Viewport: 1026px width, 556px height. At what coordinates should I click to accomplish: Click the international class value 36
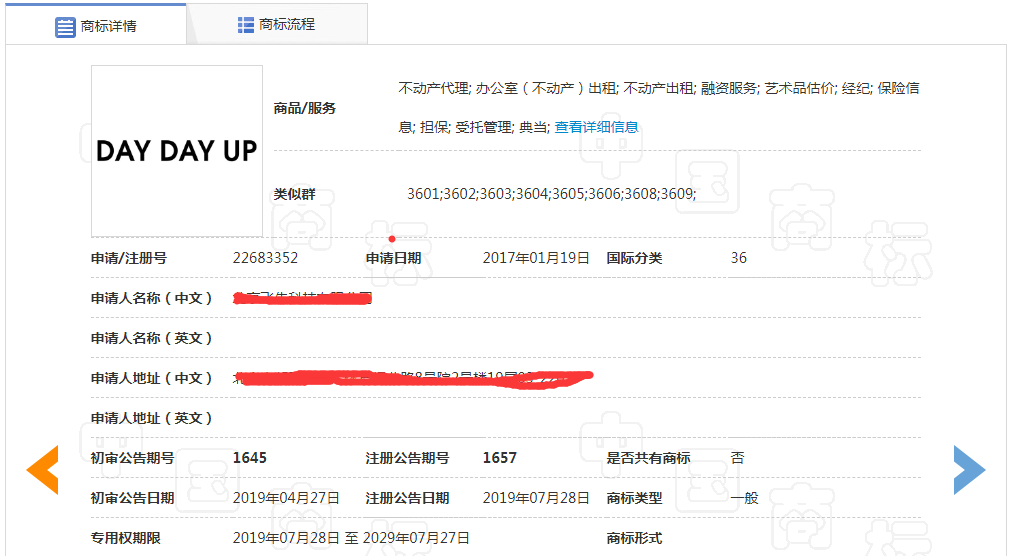coord(738,258)
